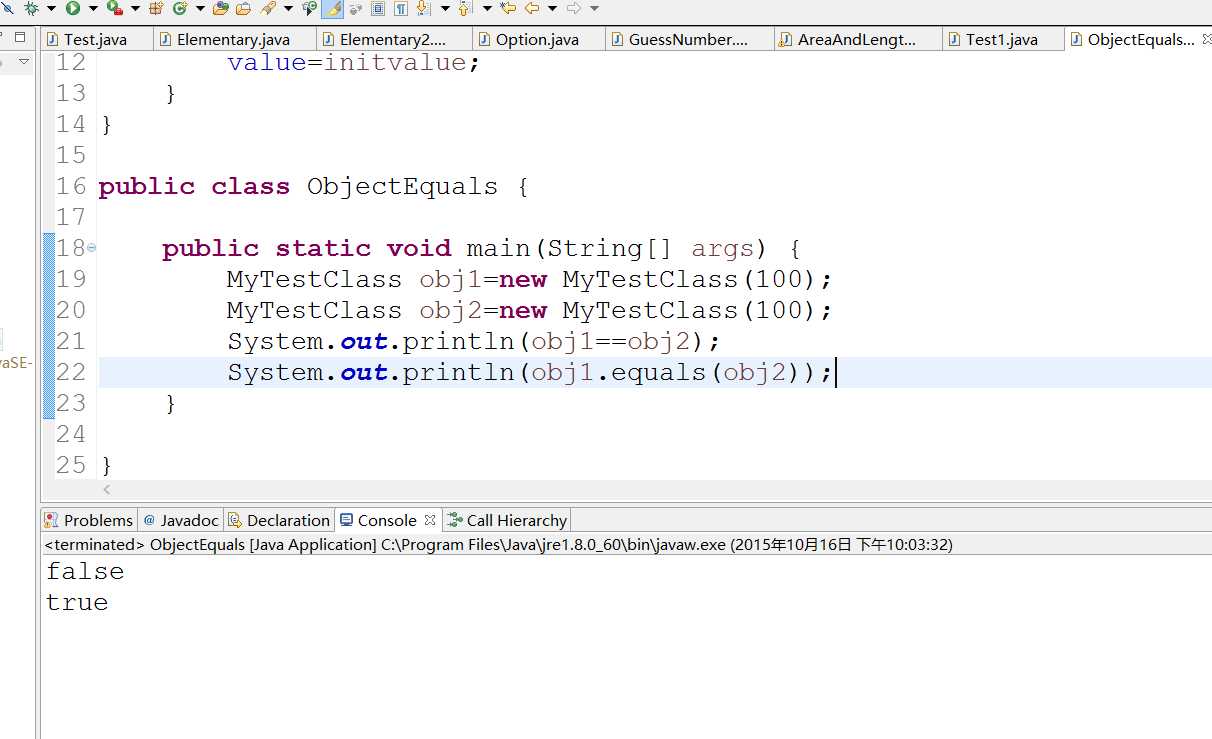Select the ObjectEquals editor tab
The width and height of the screenshot is (1212, 739).
[x=1140, y=40]
